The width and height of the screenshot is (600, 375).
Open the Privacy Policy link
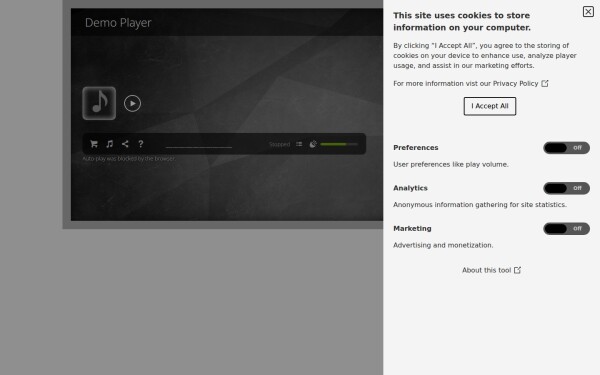coord(520,83)
